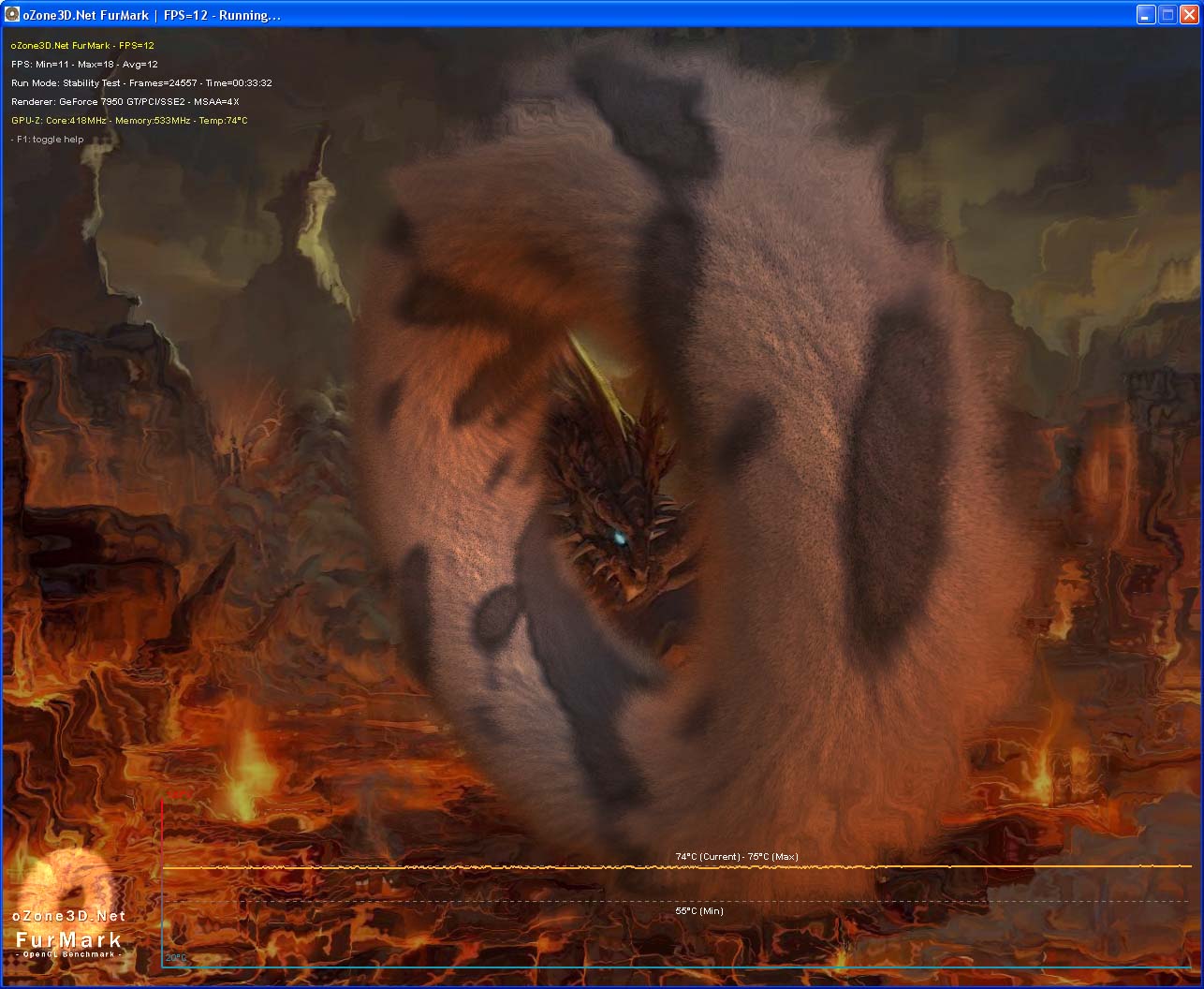The width and height of the screenshot is (1204, 989).
Task: Click the orange temperature curve on the graph
Action: pyautogui.click(x=677, y=868)
